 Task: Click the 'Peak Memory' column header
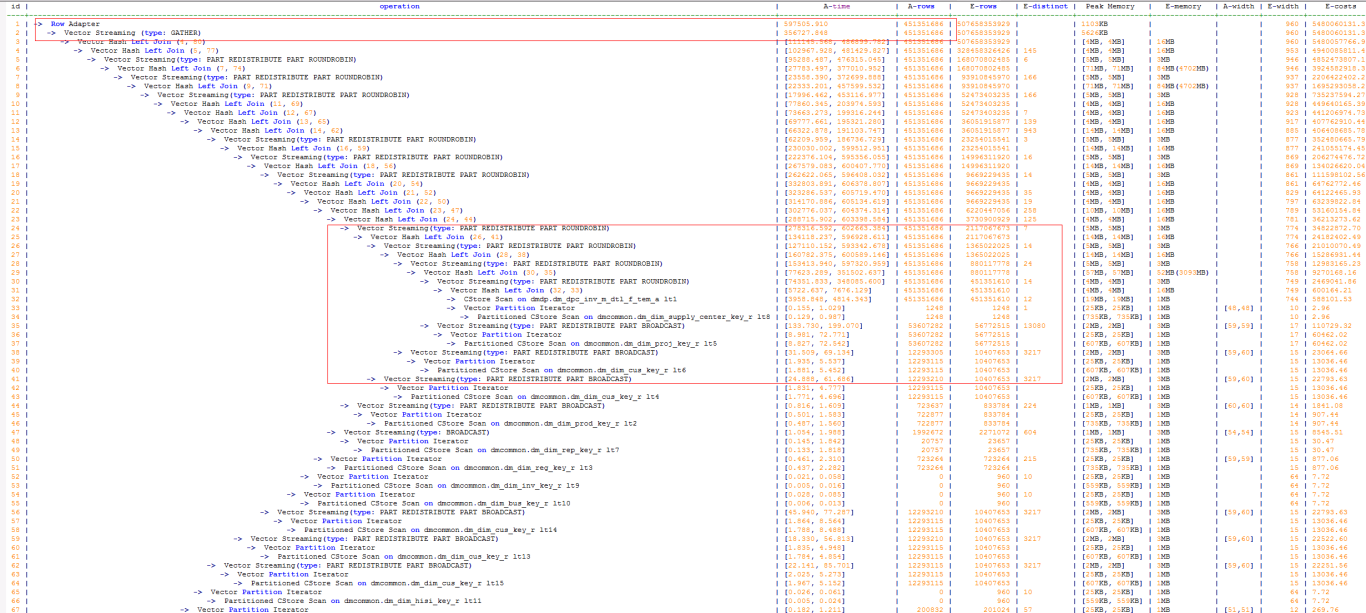1109,6
